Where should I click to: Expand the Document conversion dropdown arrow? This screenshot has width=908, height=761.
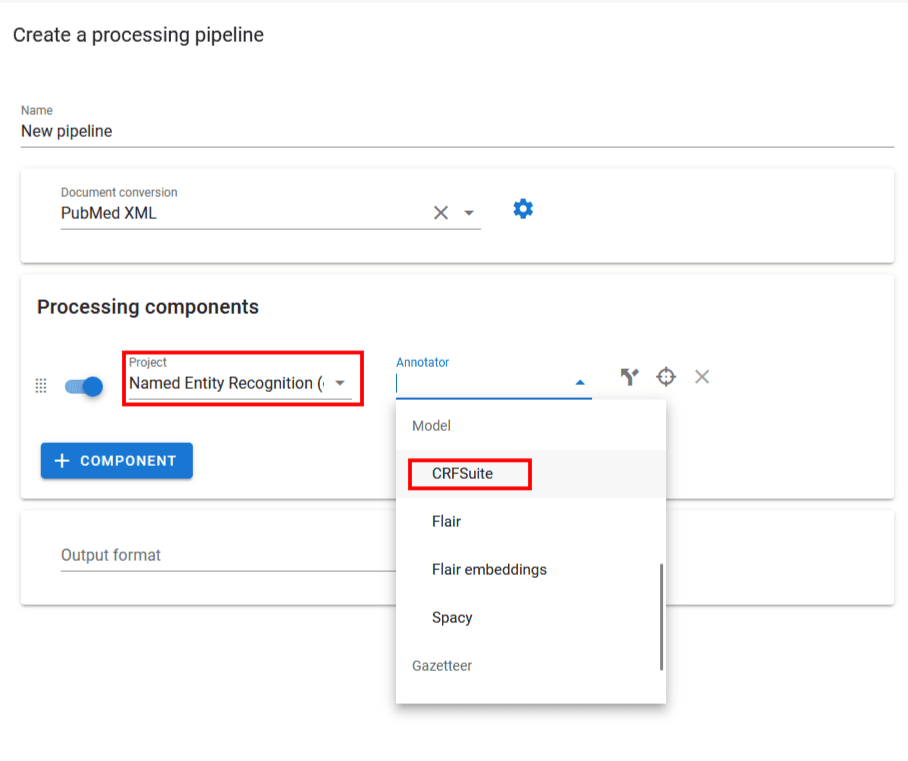point(469,213)
